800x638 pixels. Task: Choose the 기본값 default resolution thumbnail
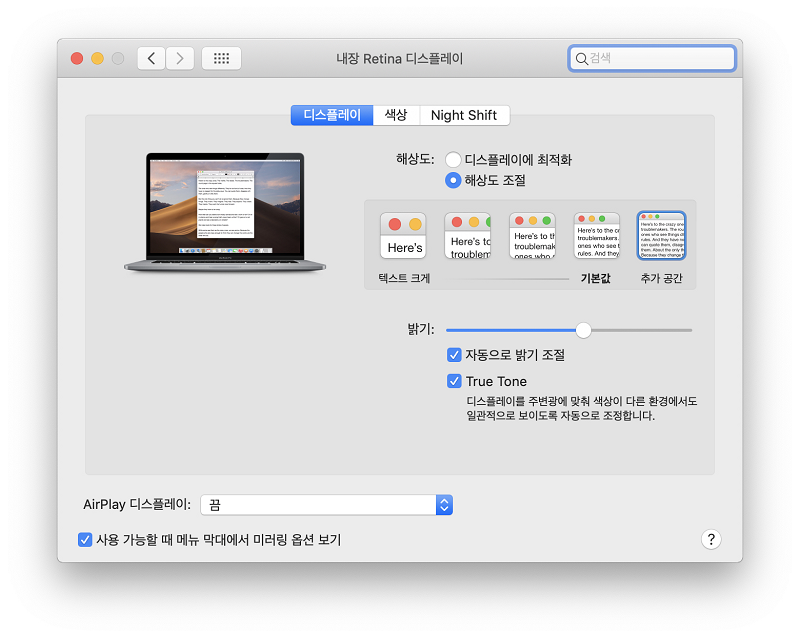(x=596, y=235)
